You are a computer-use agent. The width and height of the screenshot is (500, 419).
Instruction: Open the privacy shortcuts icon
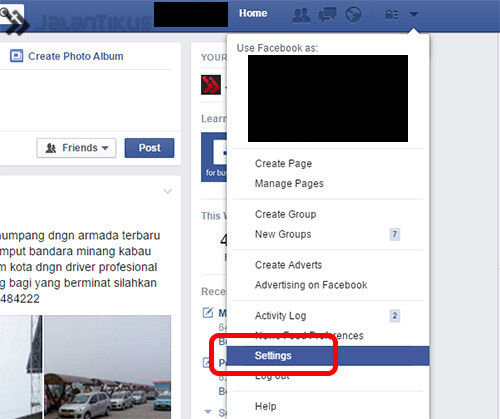391,14
